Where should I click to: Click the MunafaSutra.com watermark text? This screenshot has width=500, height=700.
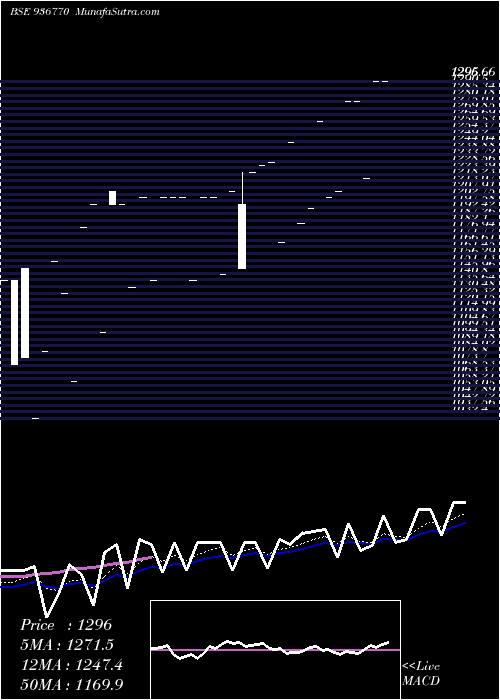(x=118, y=12)
